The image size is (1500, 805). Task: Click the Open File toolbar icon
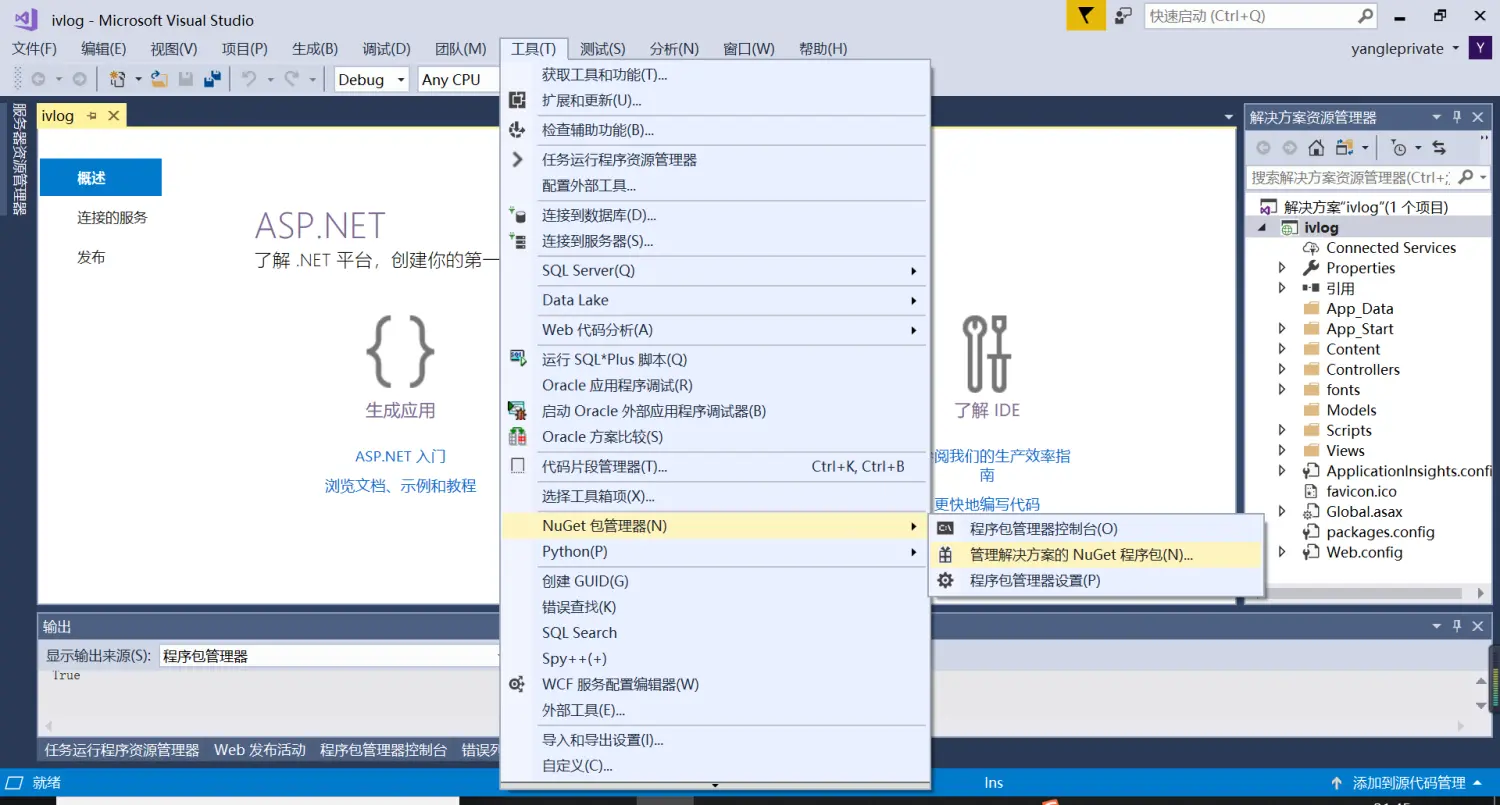(160, 79)
